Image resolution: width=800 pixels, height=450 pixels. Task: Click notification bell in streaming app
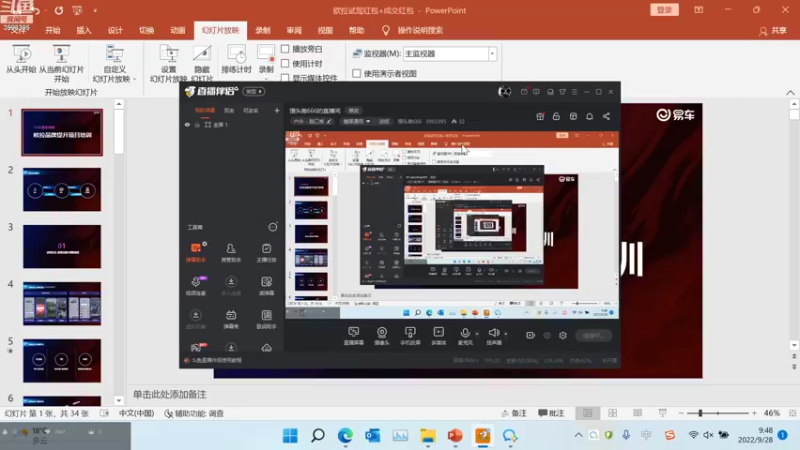click(589, 116)
